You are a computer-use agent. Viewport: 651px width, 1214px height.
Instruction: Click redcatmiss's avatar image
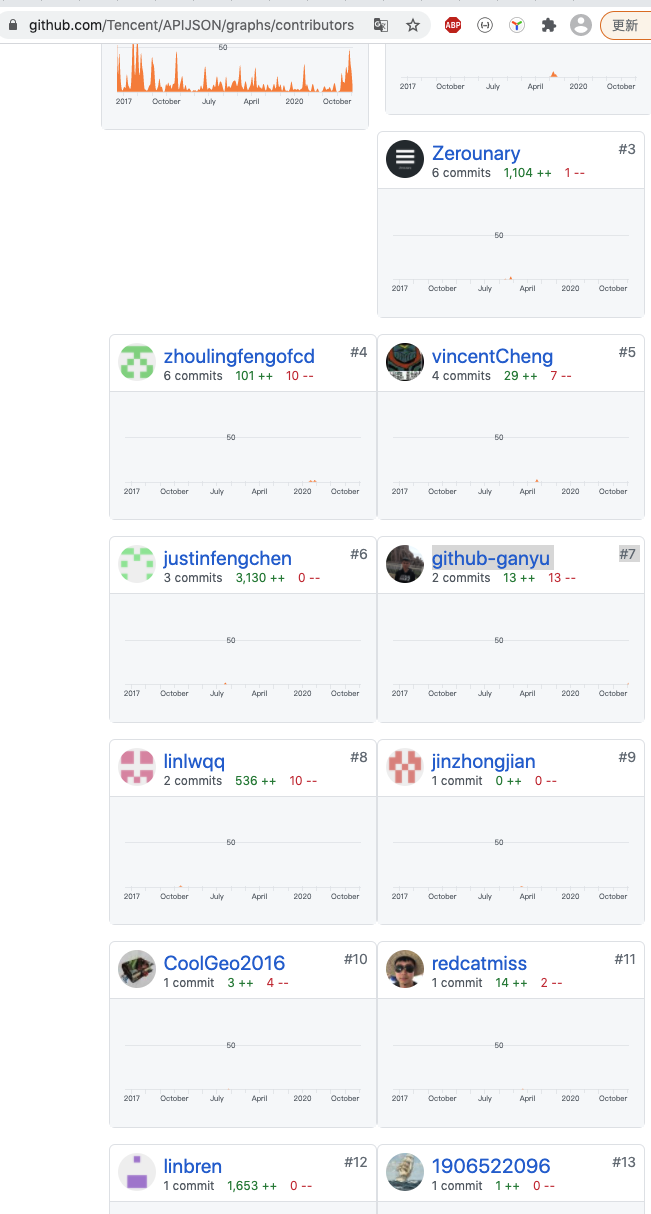[405, 969]
